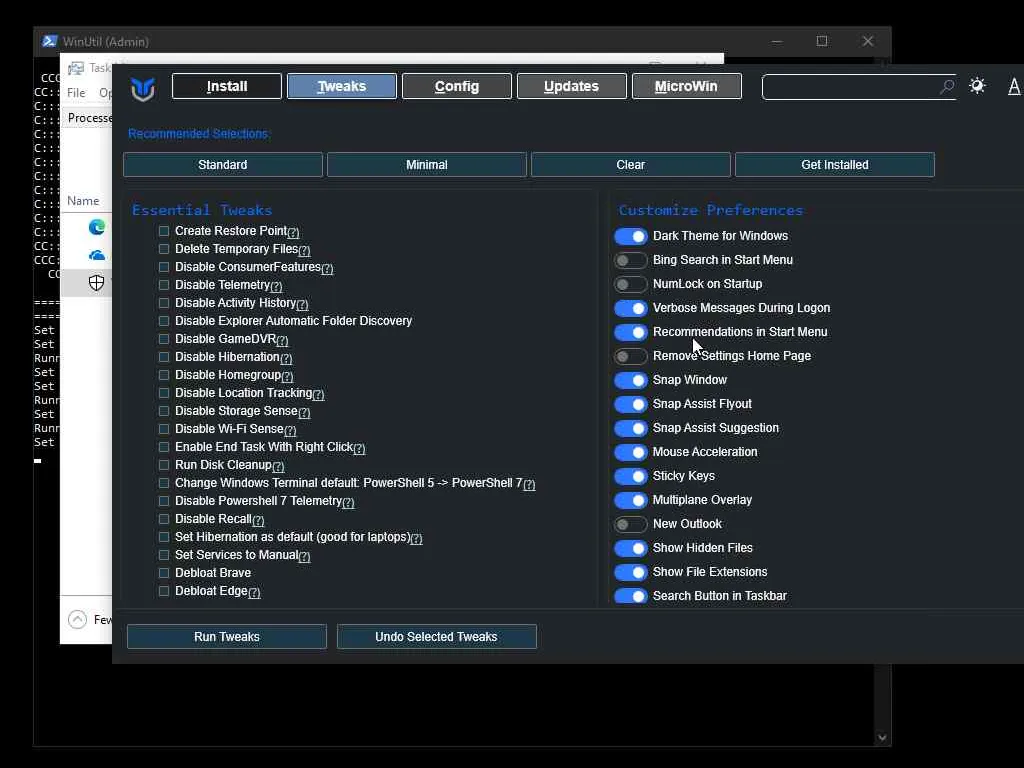Toggle Sticky Keys switch

point(631,476)
